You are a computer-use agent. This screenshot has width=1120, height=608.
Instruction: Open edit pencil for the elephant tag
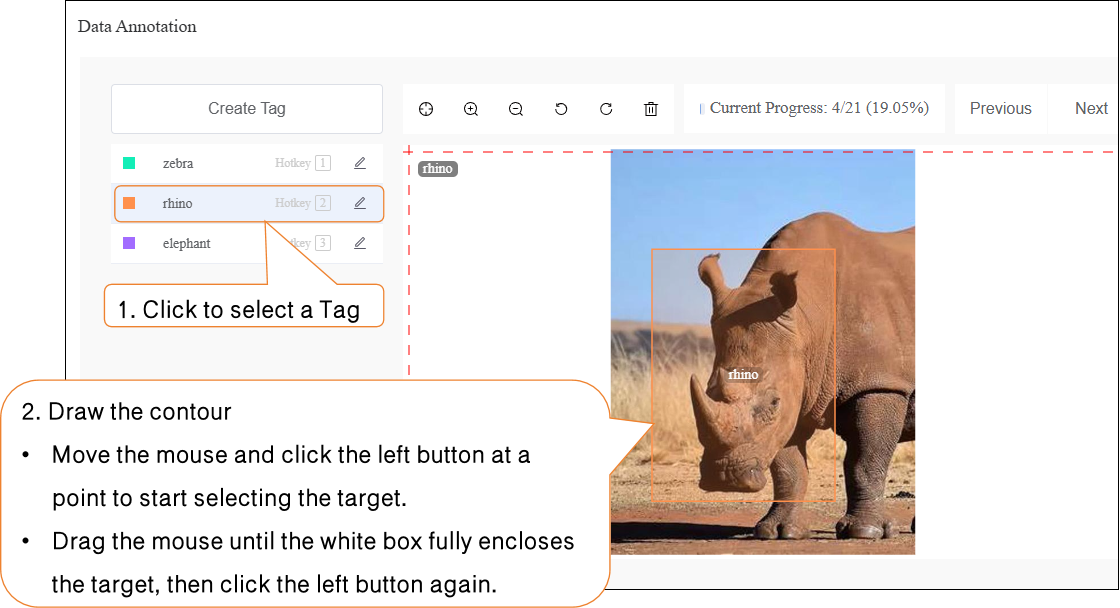tap(360, 243)
